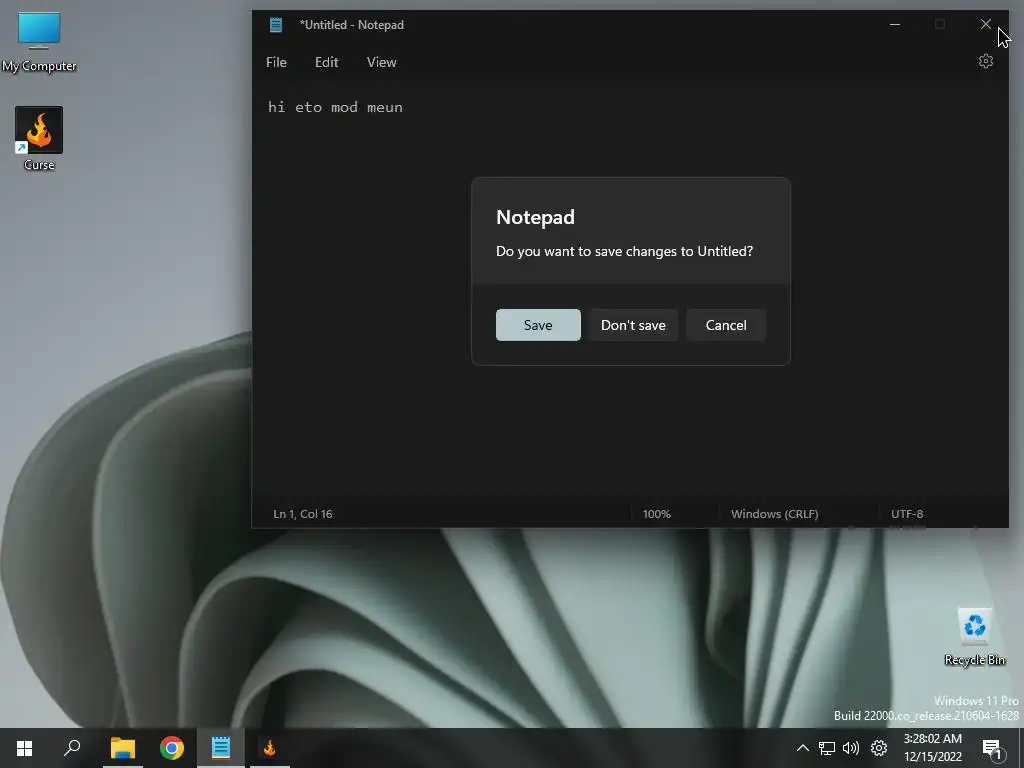The image size is (1024, 768).
Task: Open the View menu
Action: 381,62
